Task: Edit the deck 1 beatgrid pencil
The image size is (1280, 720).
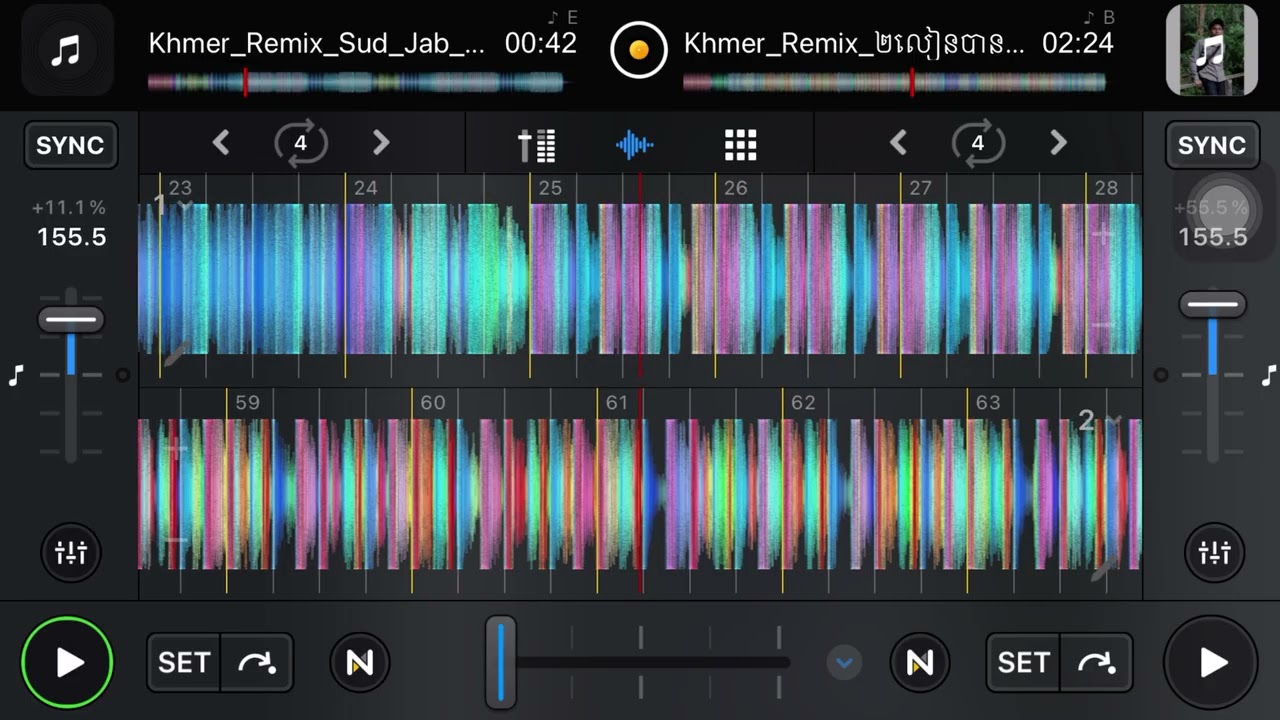Action: [x=176, y=353]
